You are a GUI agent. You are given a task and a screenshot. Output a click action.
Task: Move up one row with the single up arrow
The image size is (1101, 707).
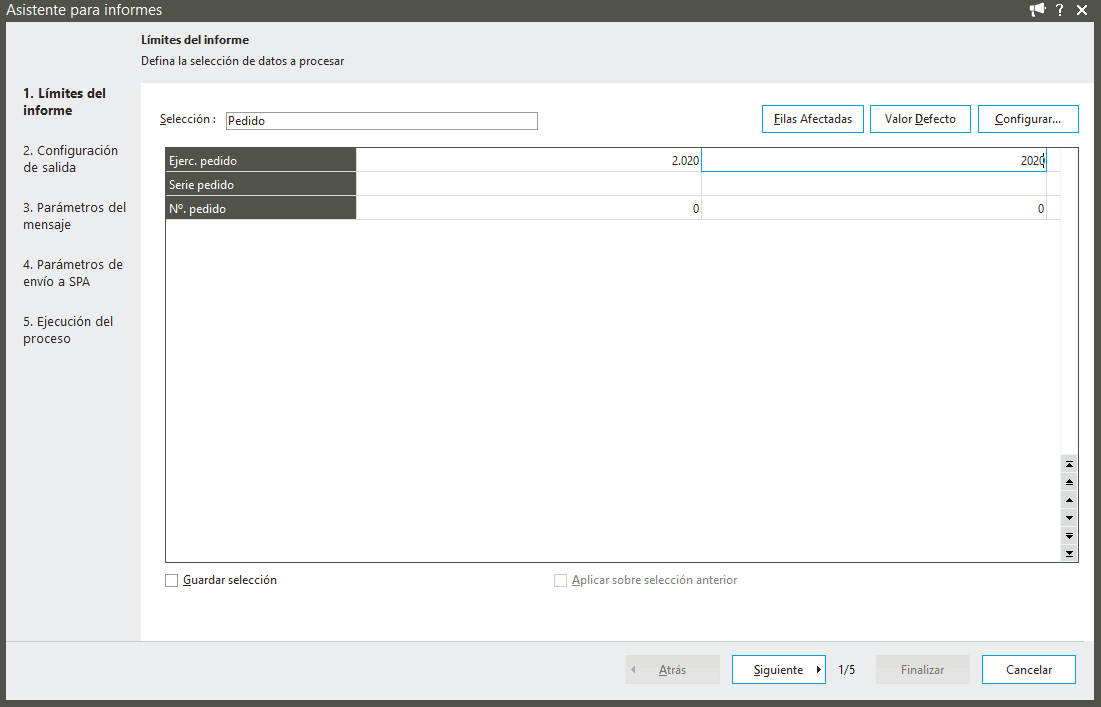[x=1069, y=501]
